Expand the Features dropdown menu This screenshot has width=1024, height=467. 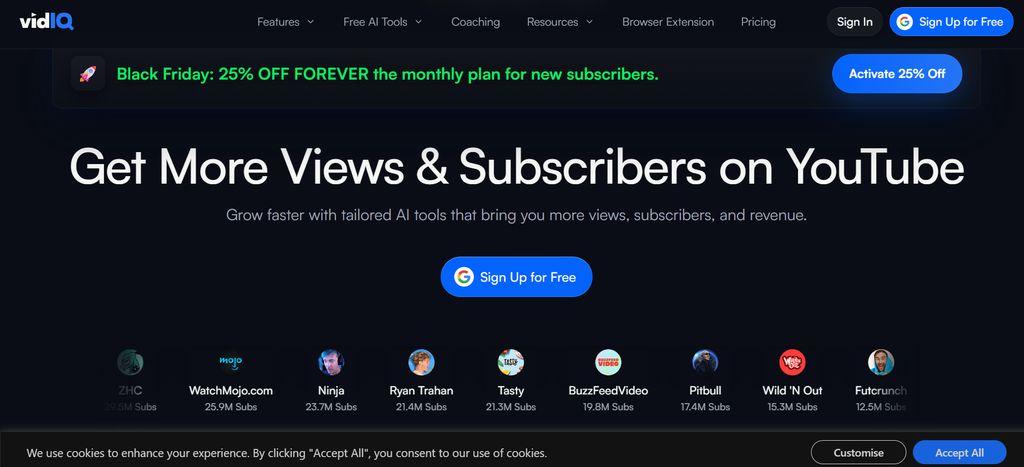pos(285,22)
